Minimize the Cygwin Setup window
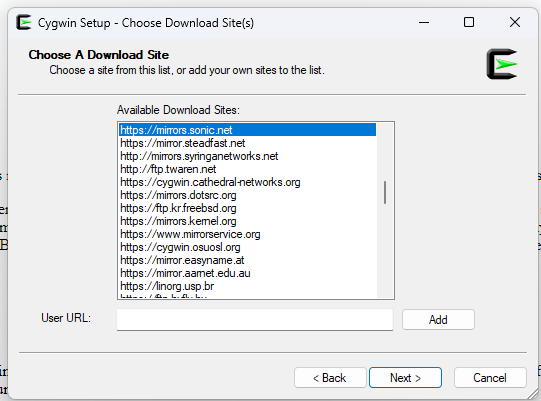This screenshot has height=401, width=541. point(424,22)
